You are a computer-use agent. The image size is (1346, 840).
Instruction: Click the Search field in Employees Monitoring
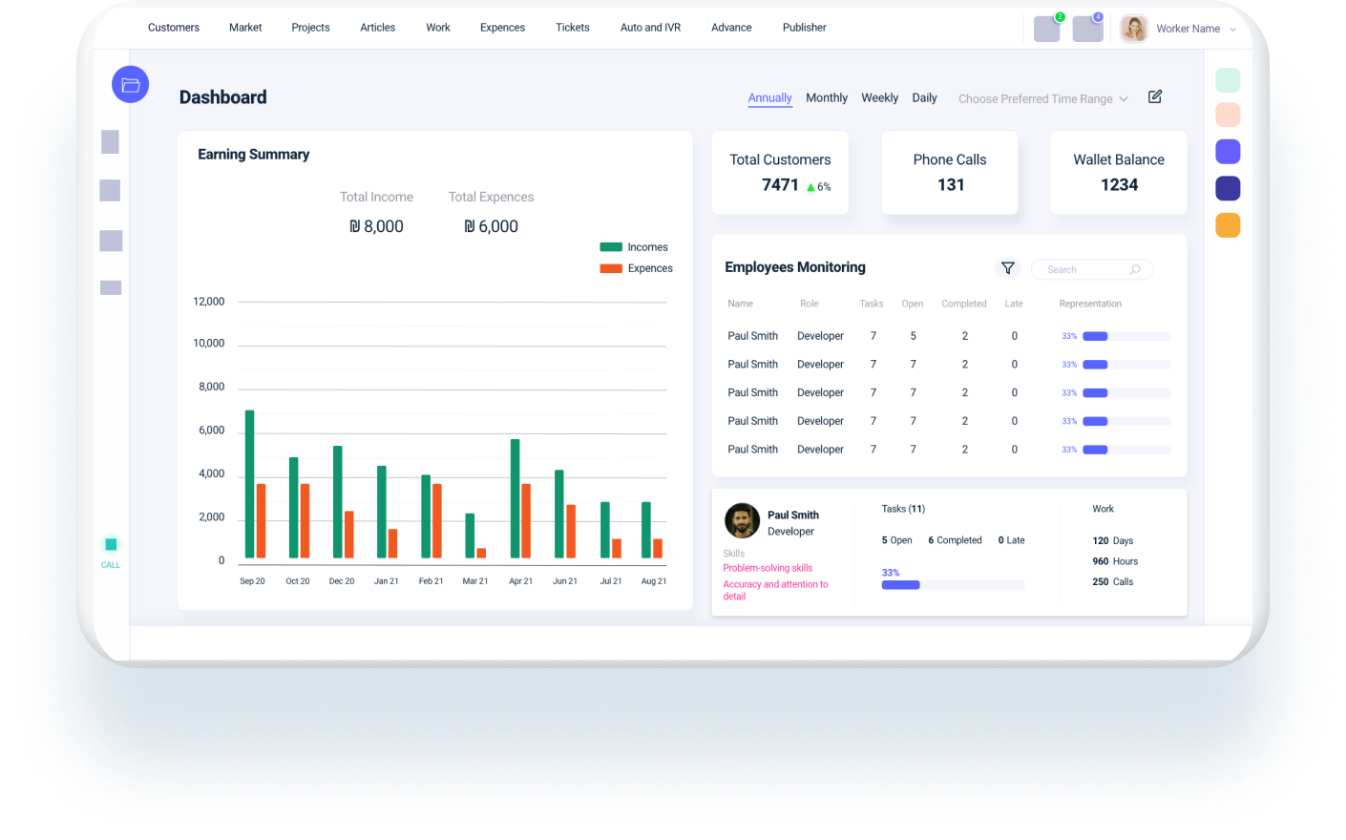[1080, 270]
